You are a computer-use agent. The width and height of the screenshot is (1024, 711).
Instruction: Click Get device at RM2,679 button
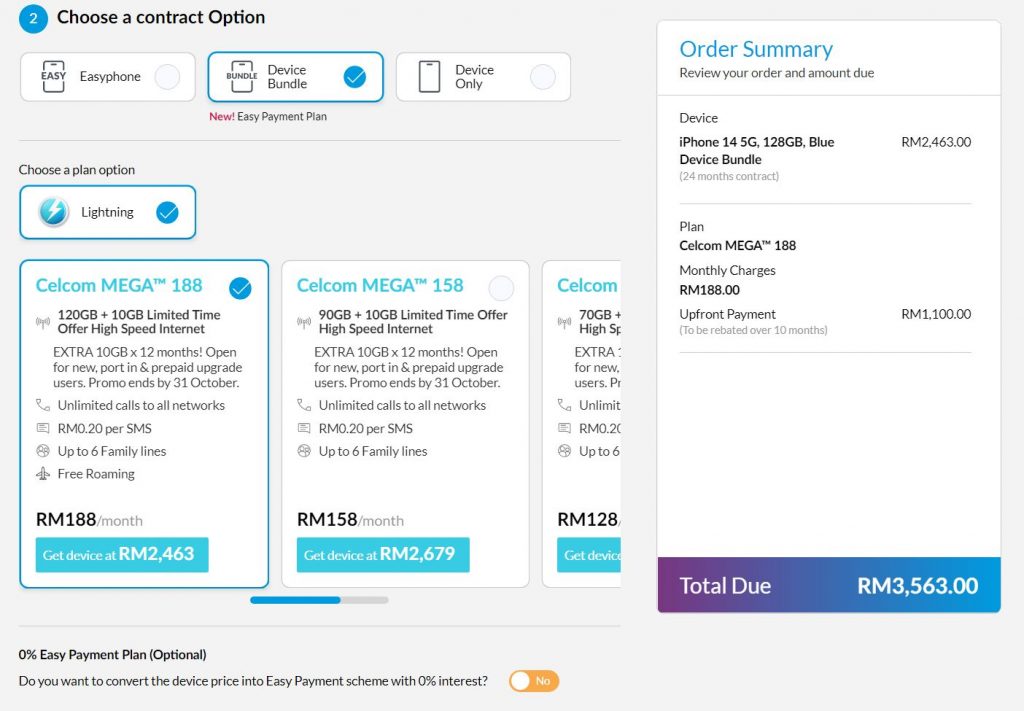coord(383,555)
